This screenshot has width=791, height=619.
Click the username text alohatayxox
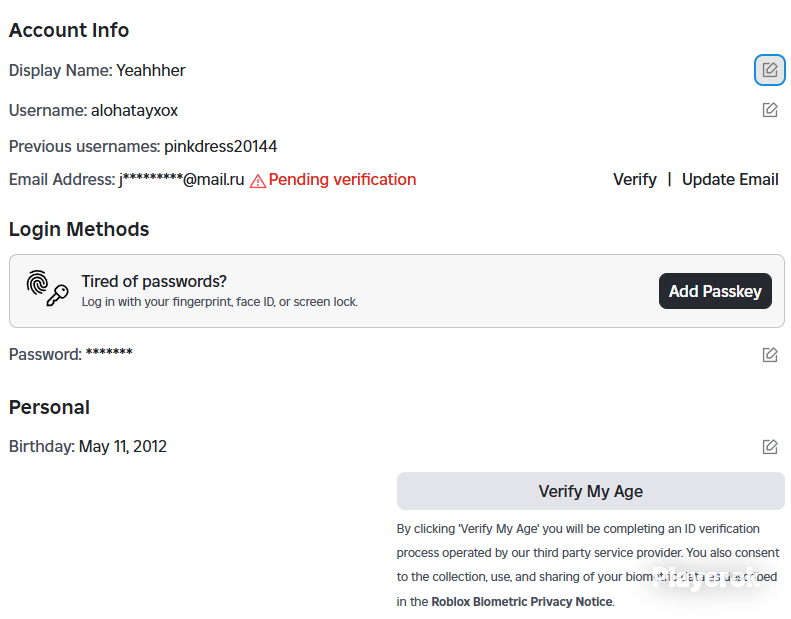click(x=135, y=110)
